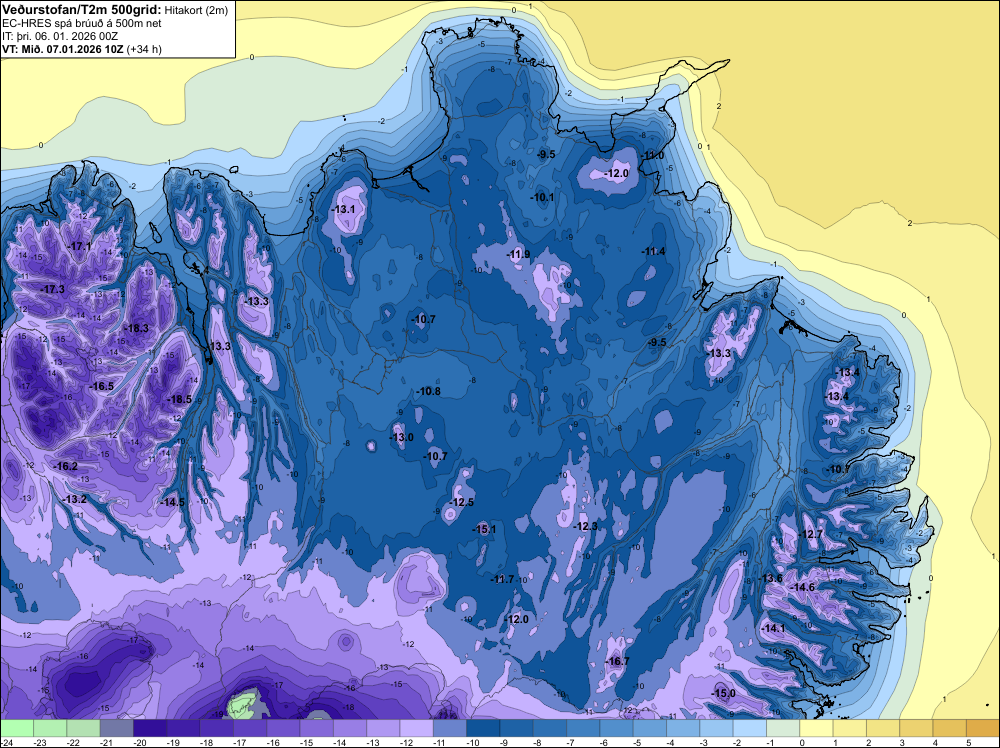This screenshot has height=748, width=1000.
Task: Click the -16.5 temperature value
Action: point(103,386)
